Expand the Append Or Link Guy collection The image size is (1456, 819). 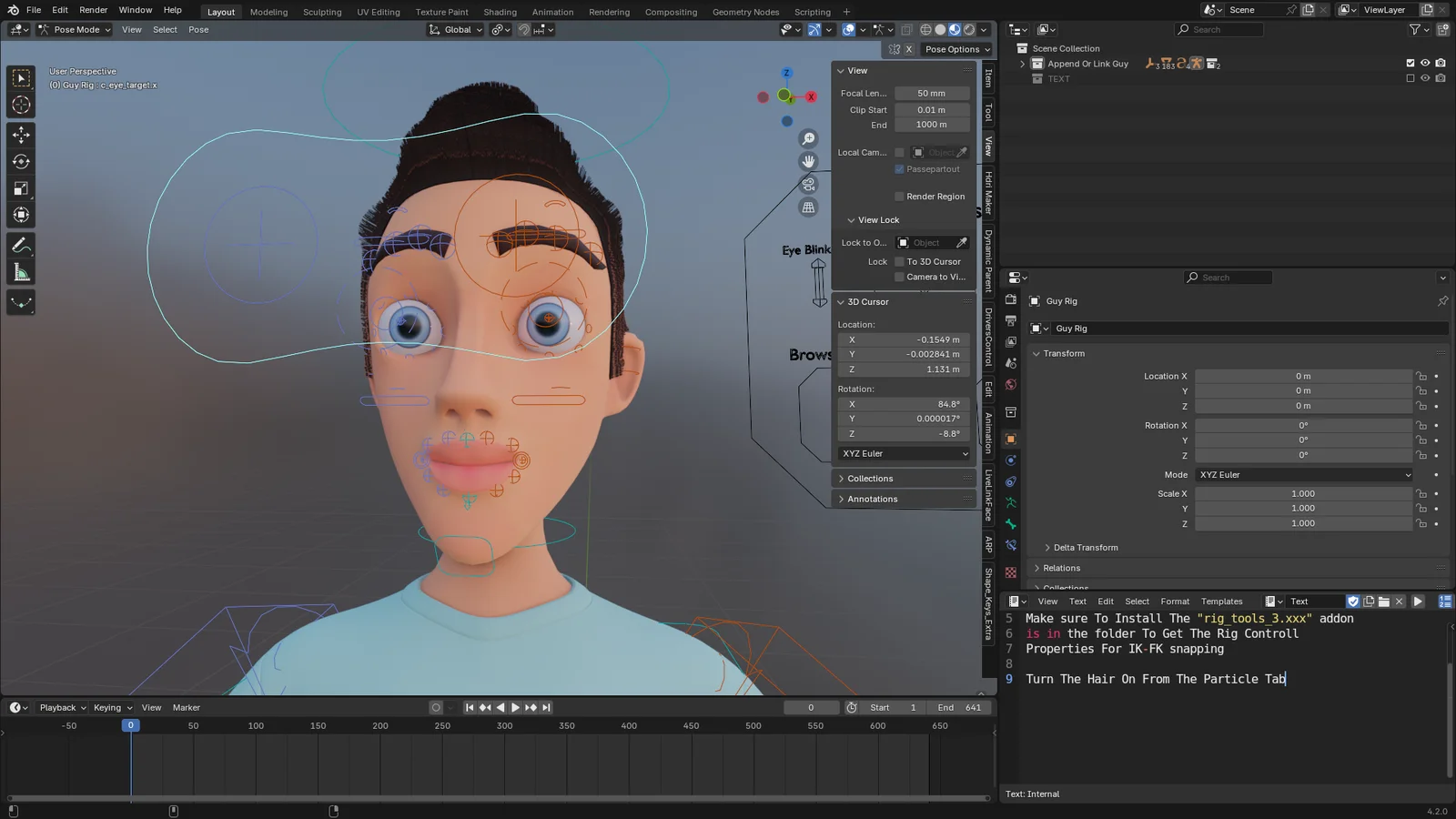(1022, 63)
